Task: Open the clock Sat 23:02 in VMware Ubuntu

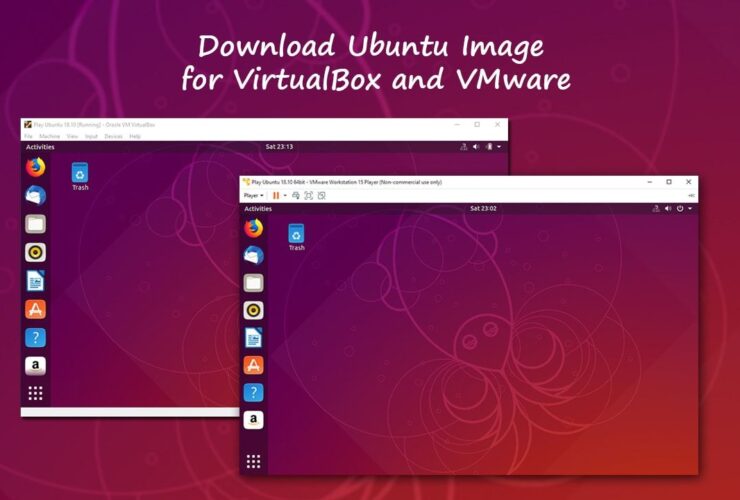Action: click(483, 208)
